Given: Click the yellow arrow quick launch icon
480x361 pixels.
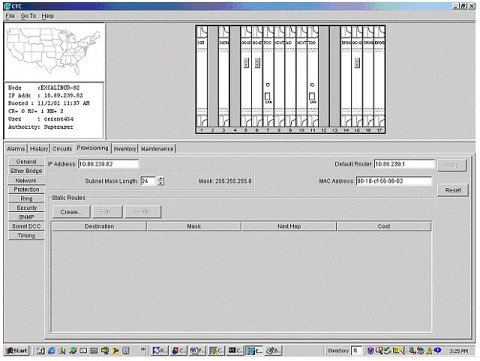Looking at the screenshot, I should tap(116, 351).
